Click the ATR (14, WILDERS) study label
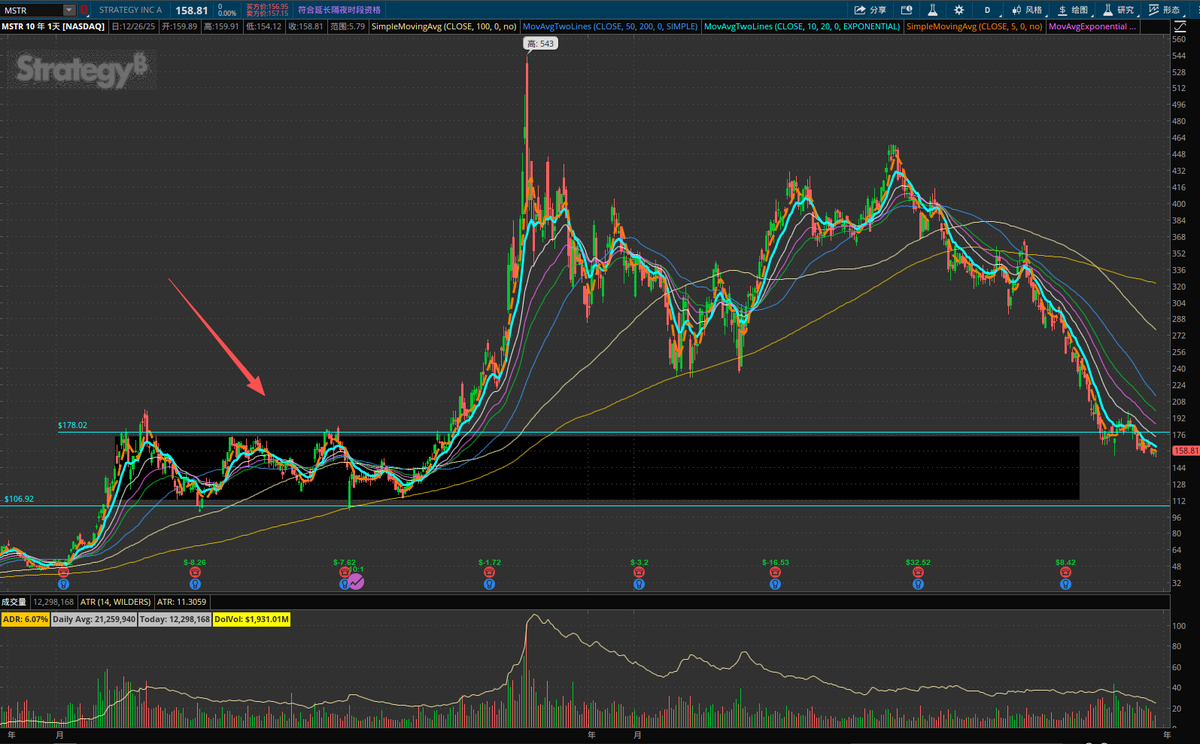Image resolution: width=1200 pixels, height=744 pixels. click(115, 602)
